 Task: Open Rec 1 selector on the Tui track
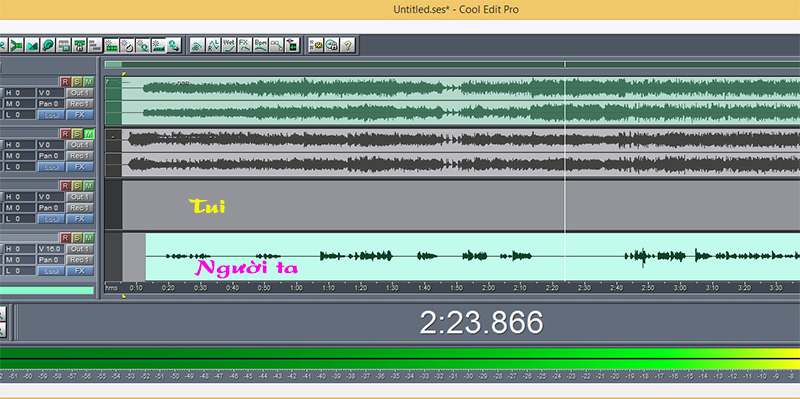(80, 208)
